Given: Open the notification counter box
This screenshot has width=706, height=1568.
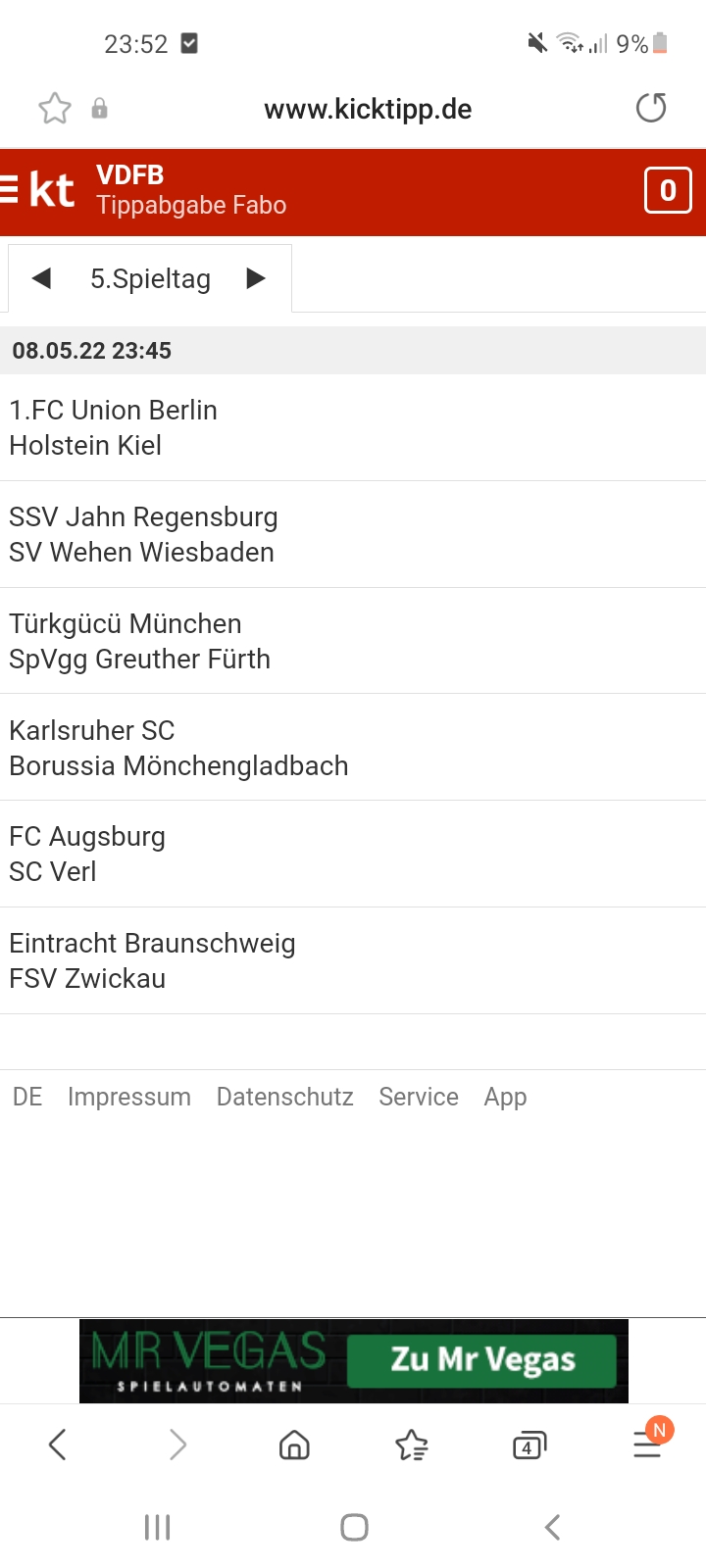Looking at the screenshot, I should point(668,190).
